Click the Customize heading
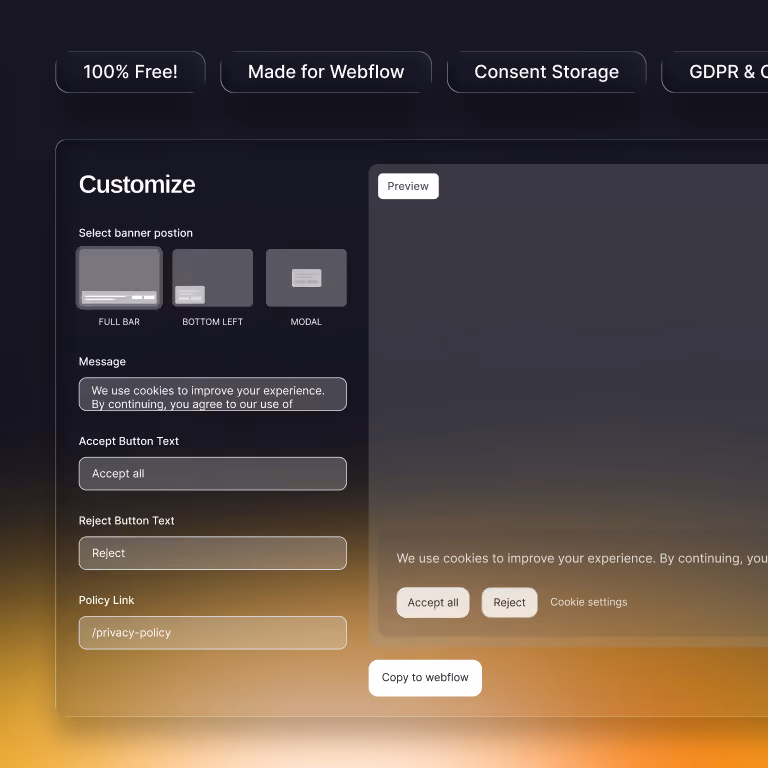 point(137,185)
